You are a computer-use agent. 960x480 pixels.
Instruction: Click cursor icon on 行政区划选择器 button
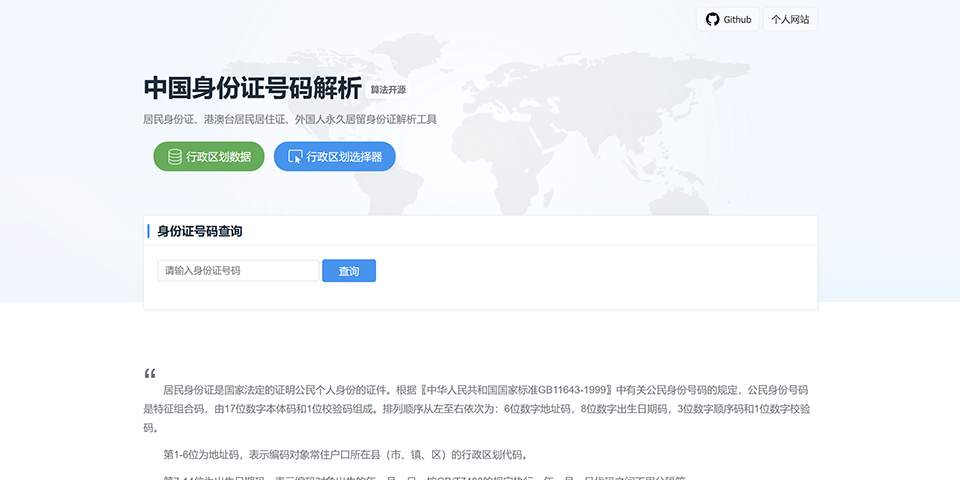tap(295, 157)
